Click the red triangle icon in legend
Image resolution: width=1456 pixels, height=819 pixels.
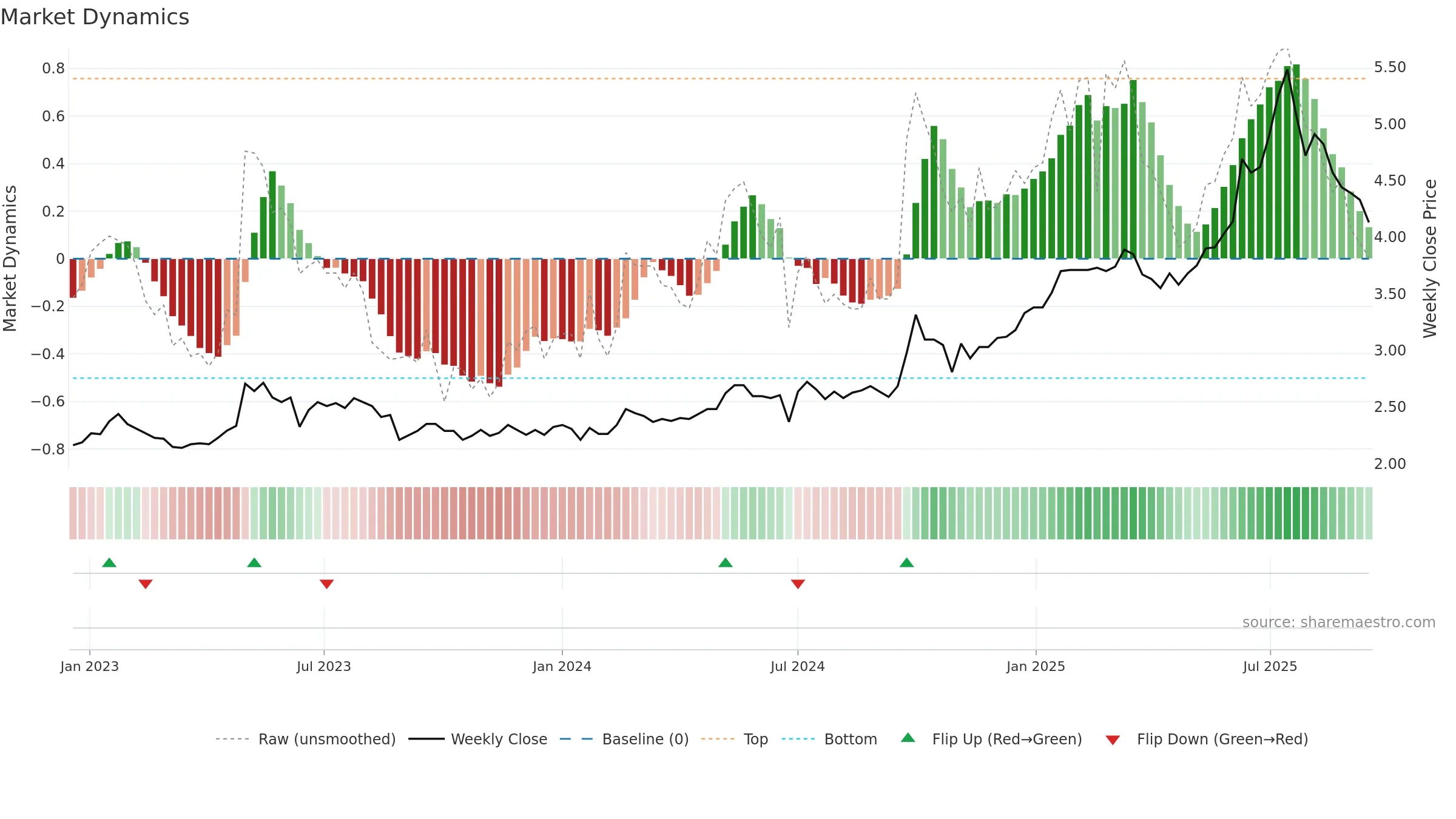[1113, 740]
